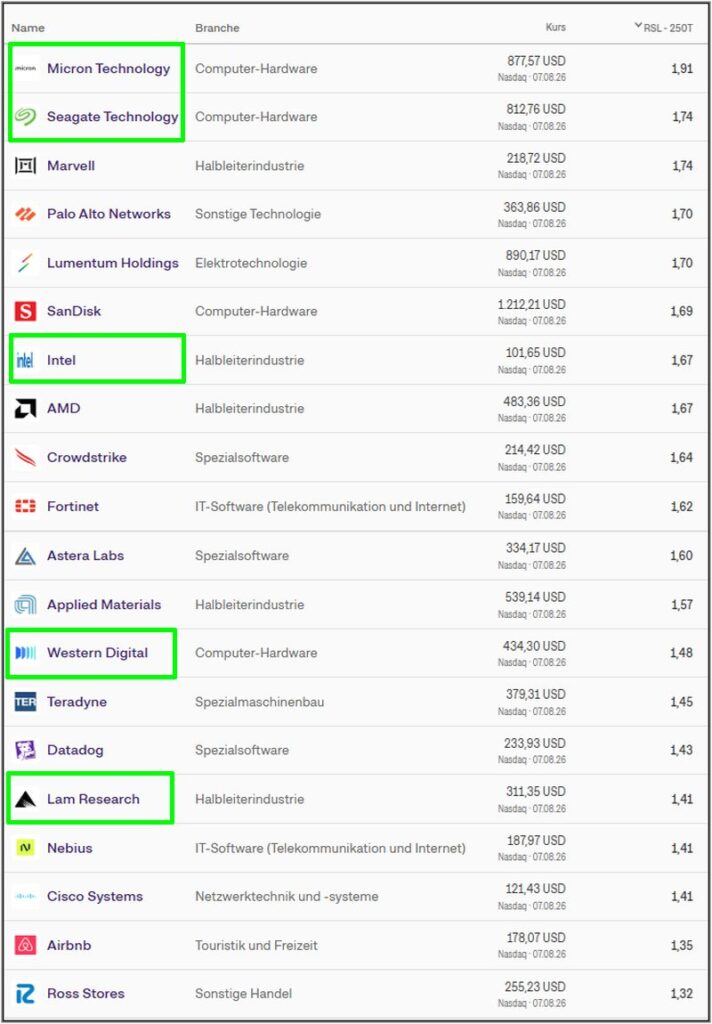Click the Kurs column header
The height and width of the screenshot is (1024, 712).
[x=556, y=27]
